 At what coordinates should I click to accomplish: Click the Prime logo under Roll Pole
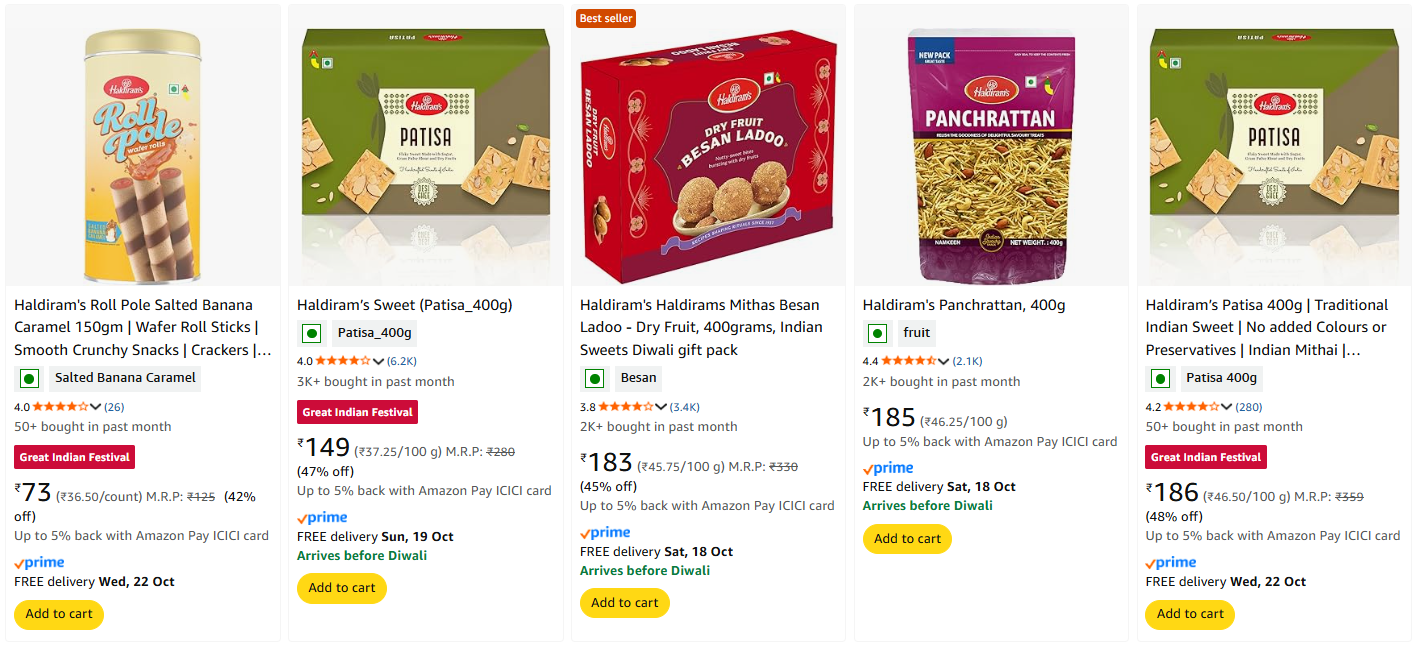(x=39, y=563)
